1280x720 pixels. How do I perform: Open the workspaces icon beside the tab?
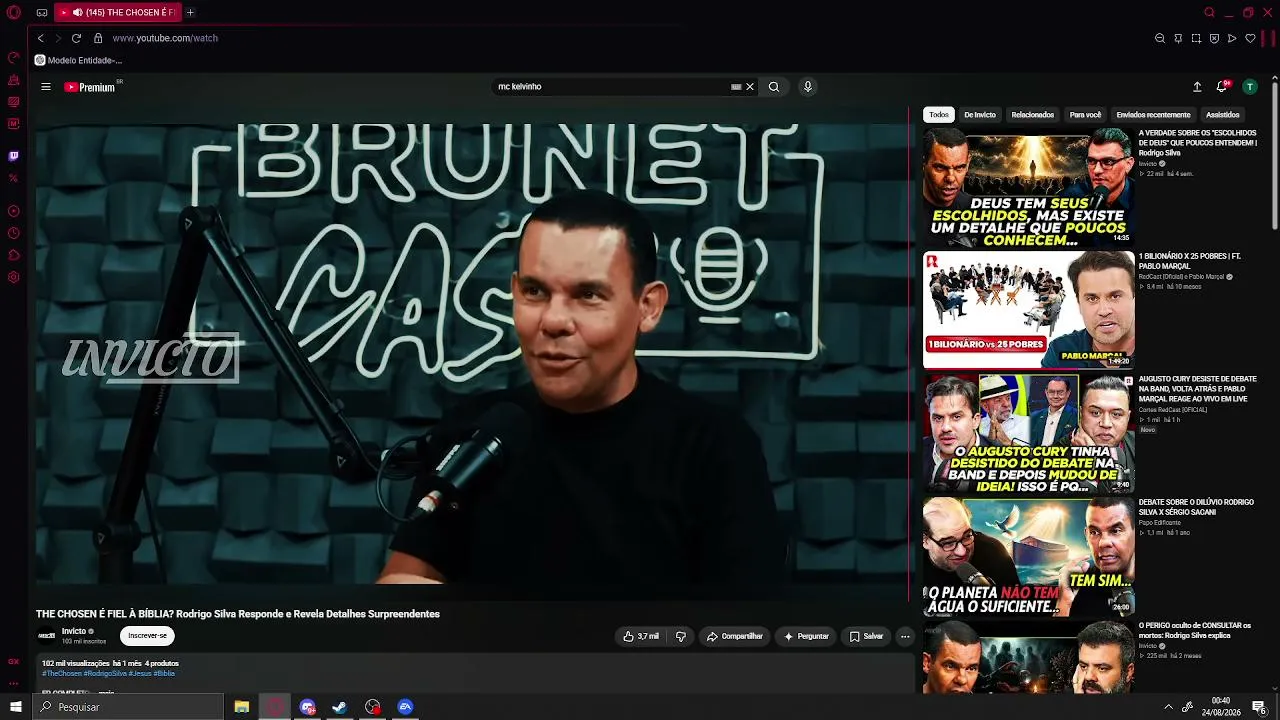42,13
